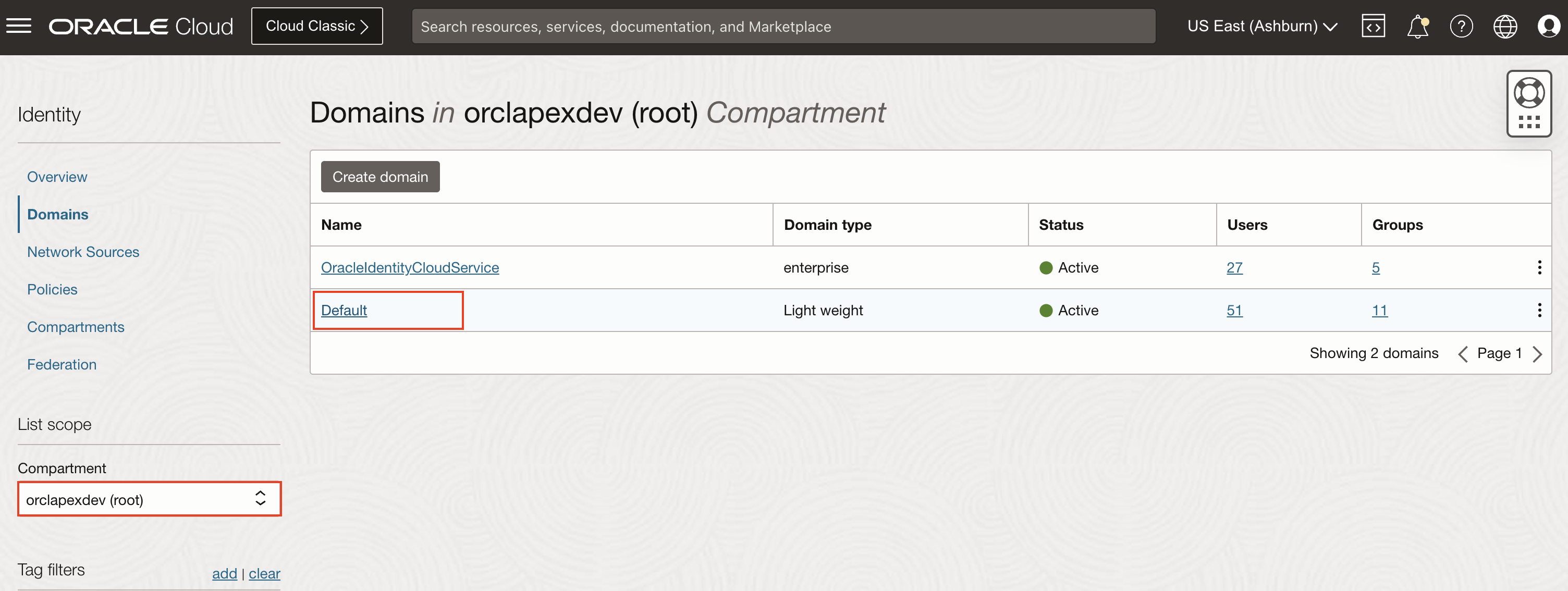Viewport: 1568px width, 591px height.
Task: Open the Default domain link
Action: point(344,310)
